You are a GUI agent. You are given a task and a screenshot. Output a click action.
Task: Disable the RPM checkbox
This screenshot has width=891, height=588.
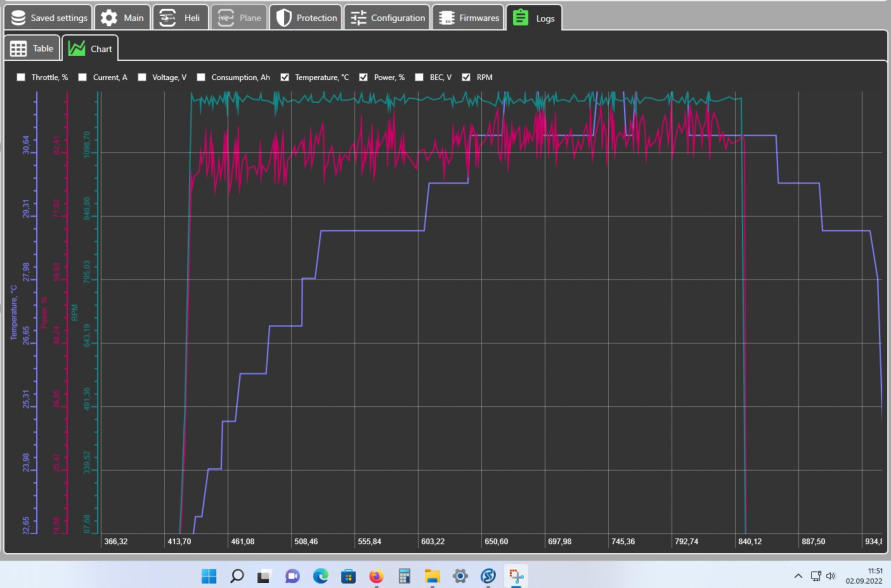coord(466,77)
